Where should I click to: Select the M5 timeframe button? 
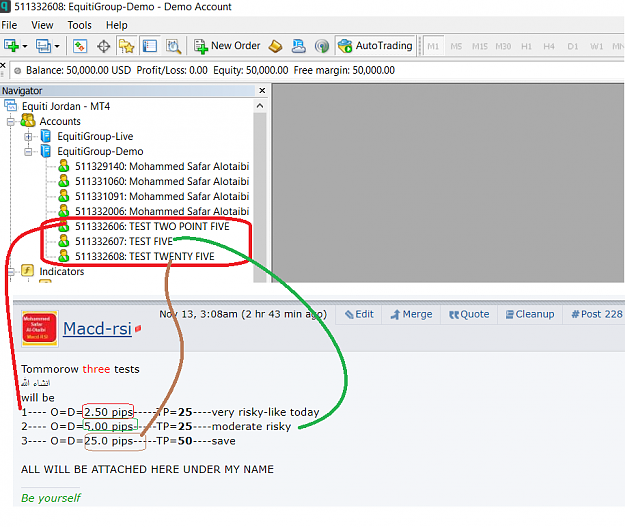(456, 46)
